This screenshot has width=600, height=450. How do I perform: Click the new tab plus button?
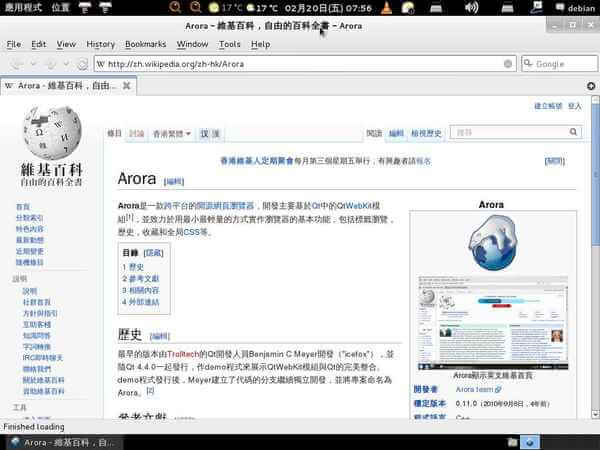pos(591,86)
